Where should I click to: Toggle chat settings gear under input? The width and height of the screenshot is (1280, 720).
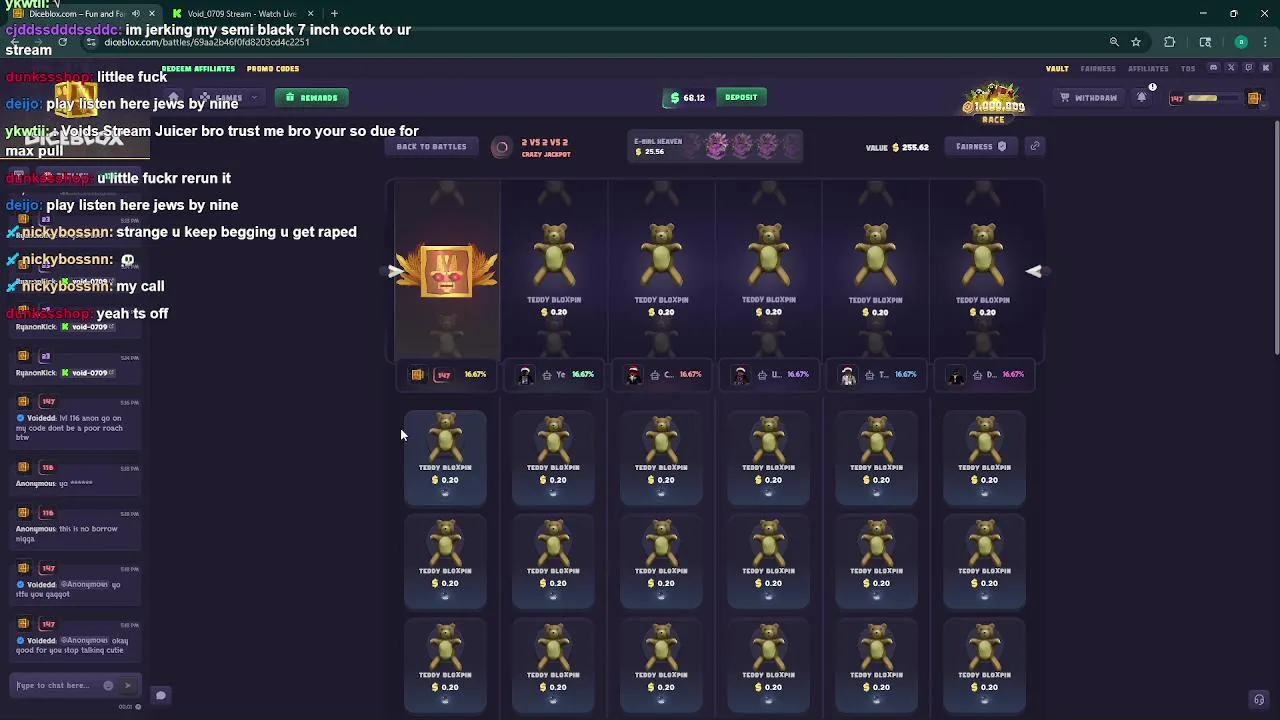pyautogui.click(x=138, y=707)
